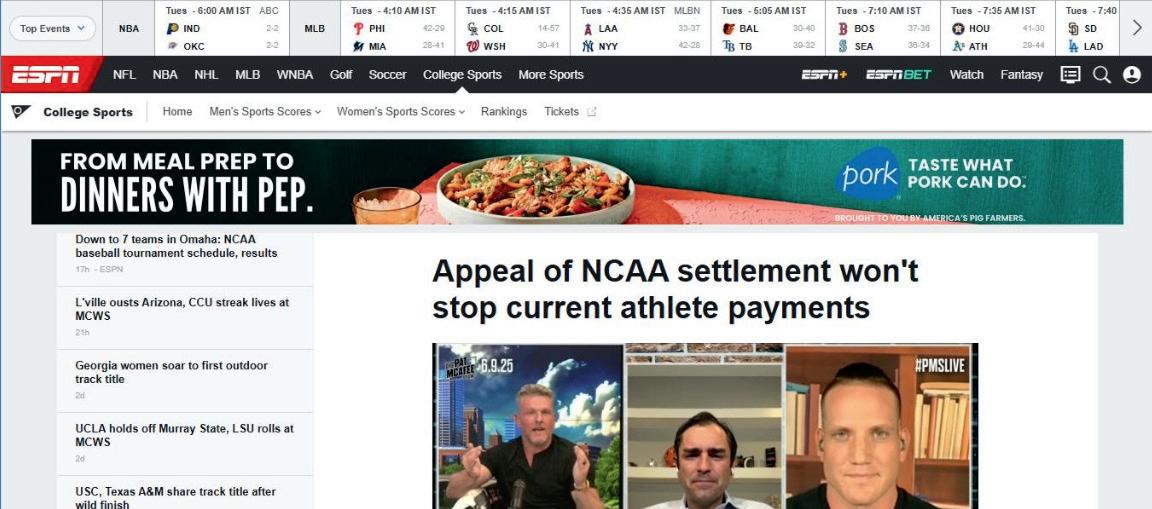Click the Pork dinners banner ad
This screenshot has width=1152, height=509.
tap(577, 181)
